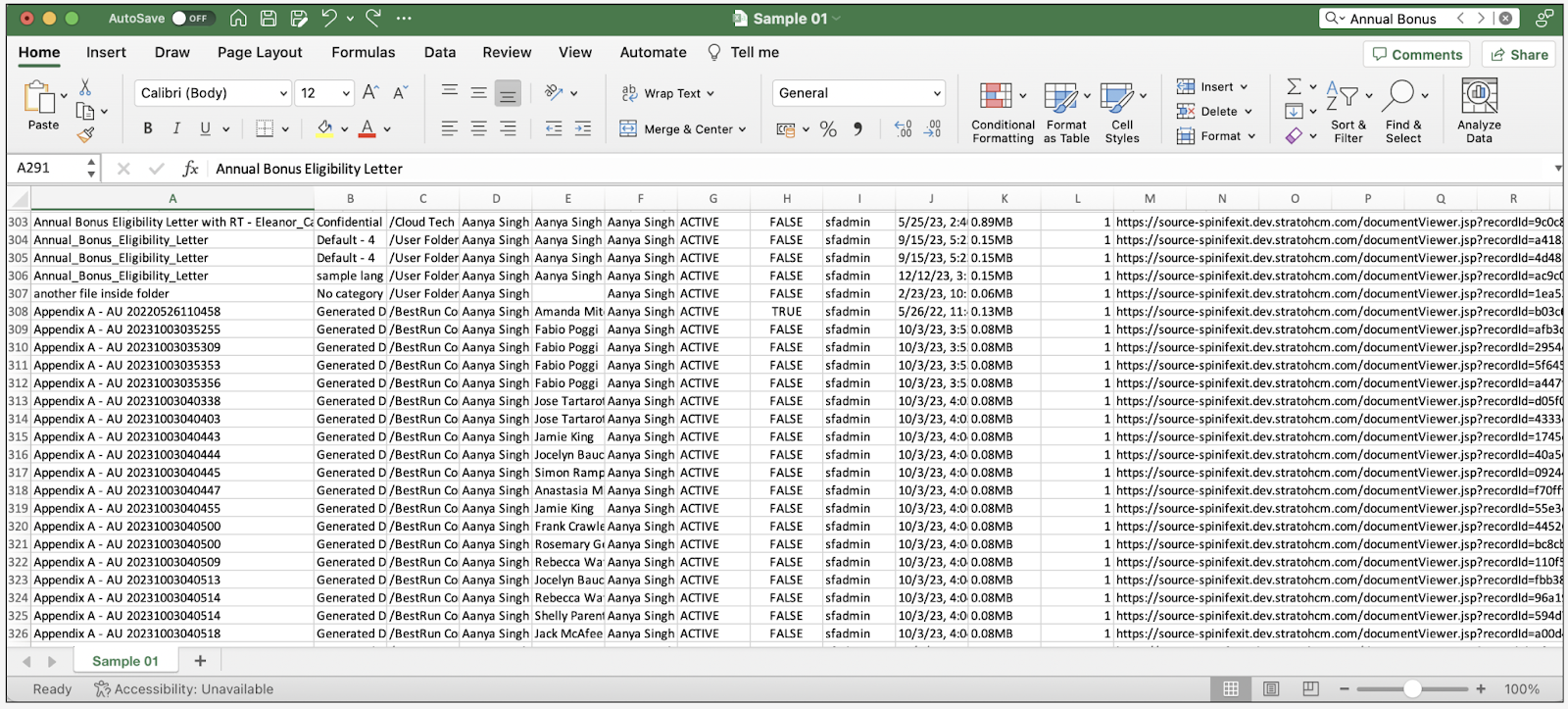Click the Percent Style icon
This screenshot has height=709, width=1568.
828,129
